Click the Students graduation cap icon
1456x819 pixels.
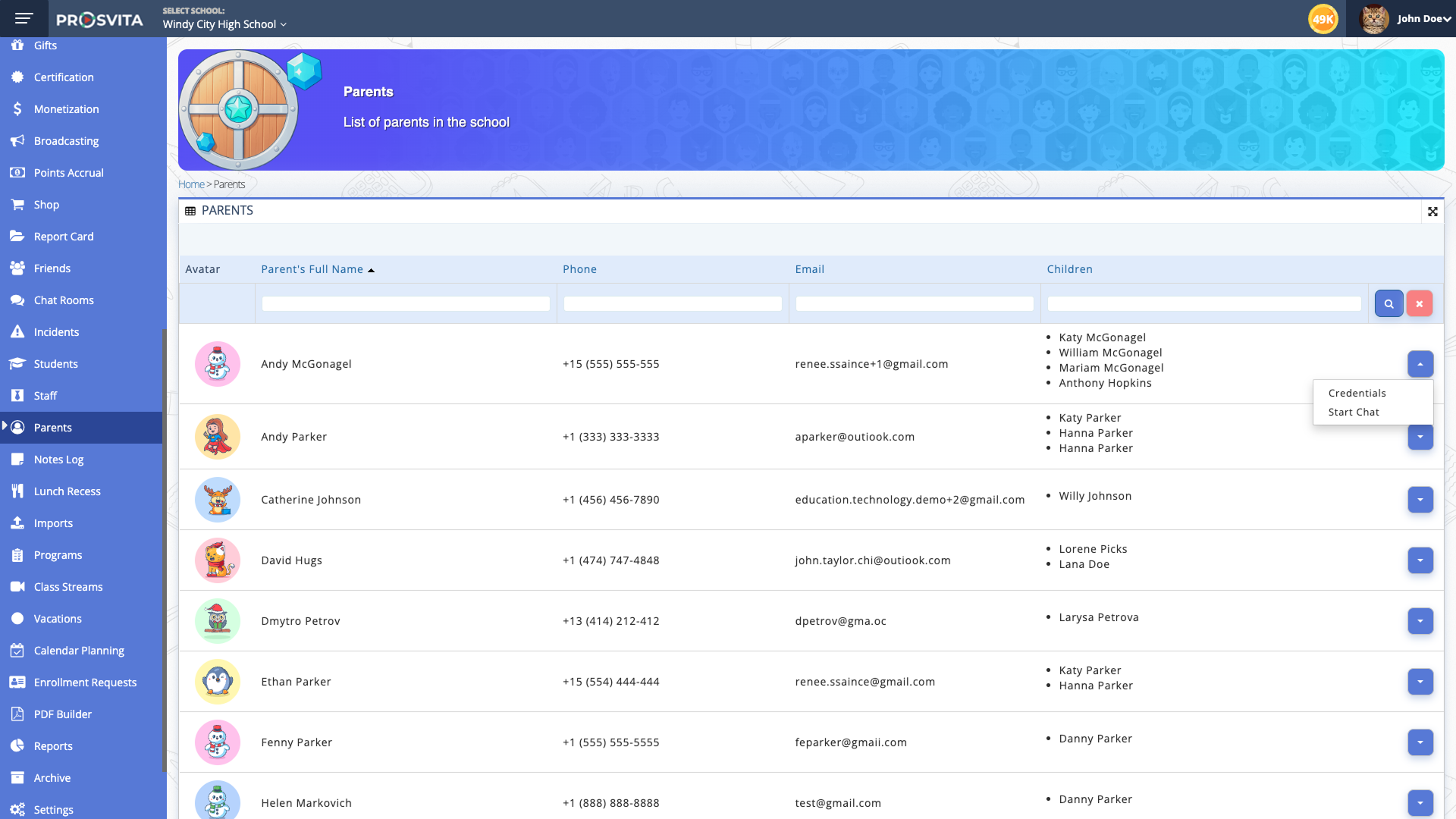click(x=17, y=364)
